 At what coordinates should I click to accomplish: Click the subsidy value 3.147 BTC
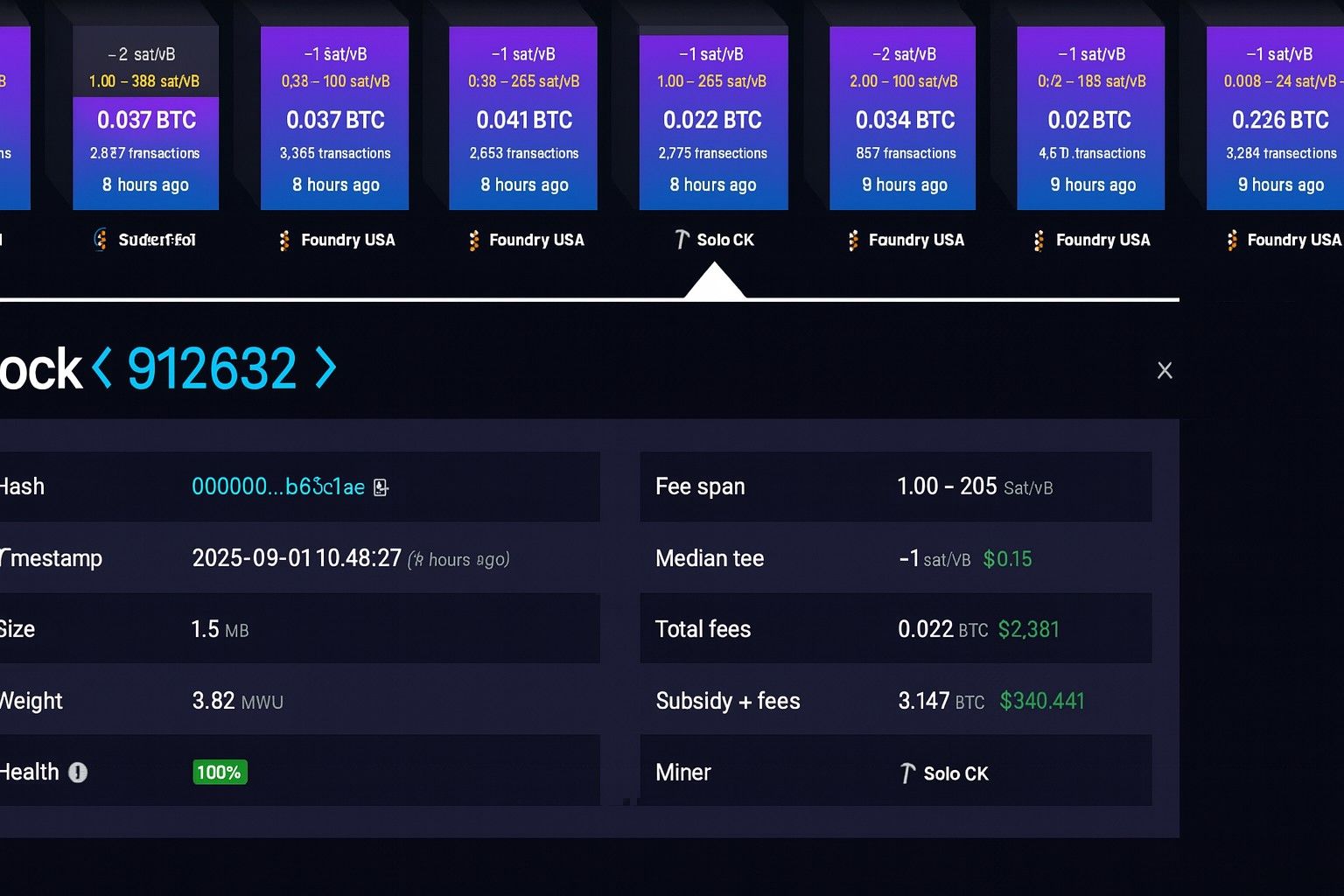[x=941, y=701]
